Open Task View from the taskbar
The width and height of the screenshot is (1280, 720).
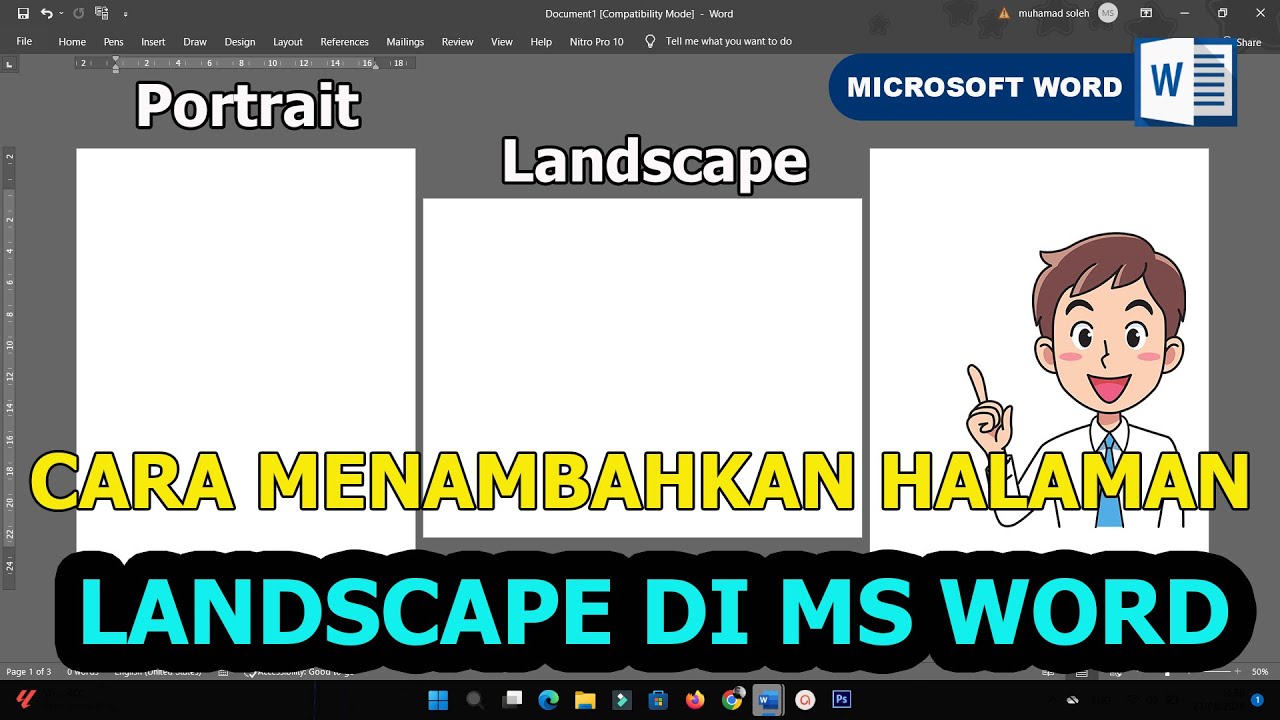[x=512, y=700]
